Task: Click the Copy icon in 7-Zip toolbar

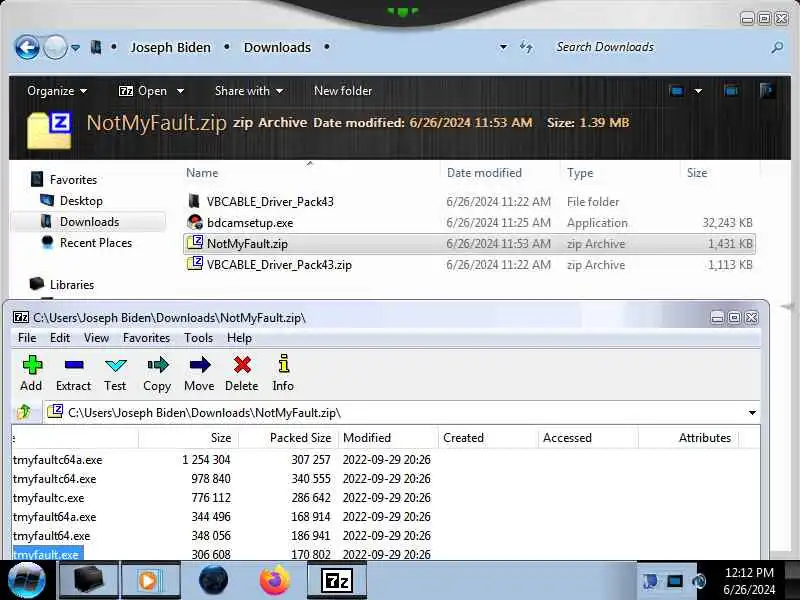Action: pos(158,364)
